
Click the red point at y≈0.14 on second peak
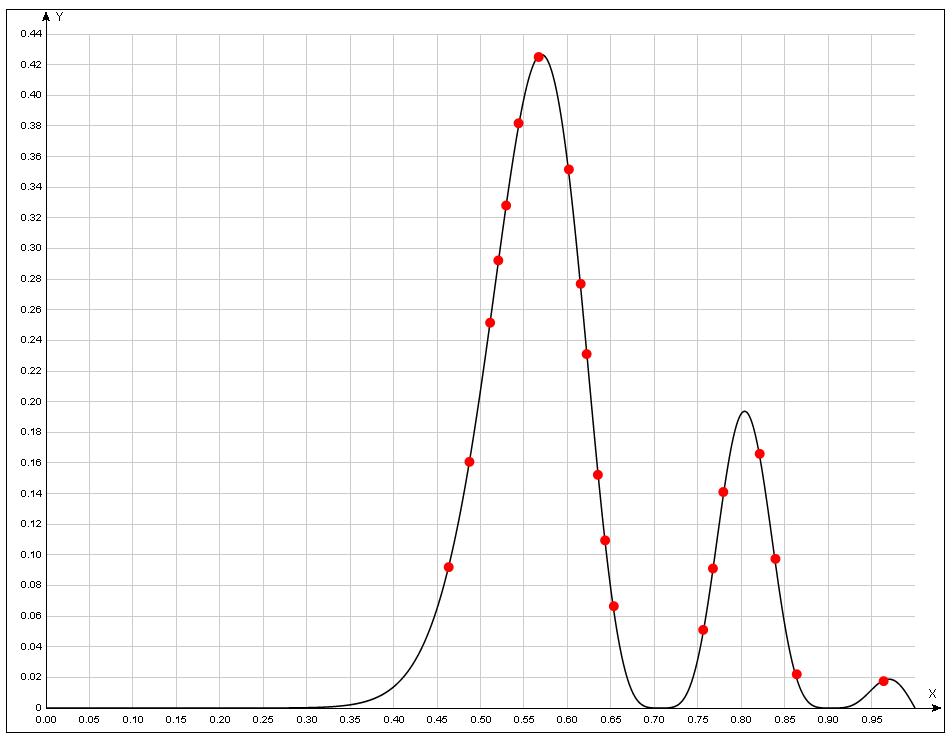(724, 492)
